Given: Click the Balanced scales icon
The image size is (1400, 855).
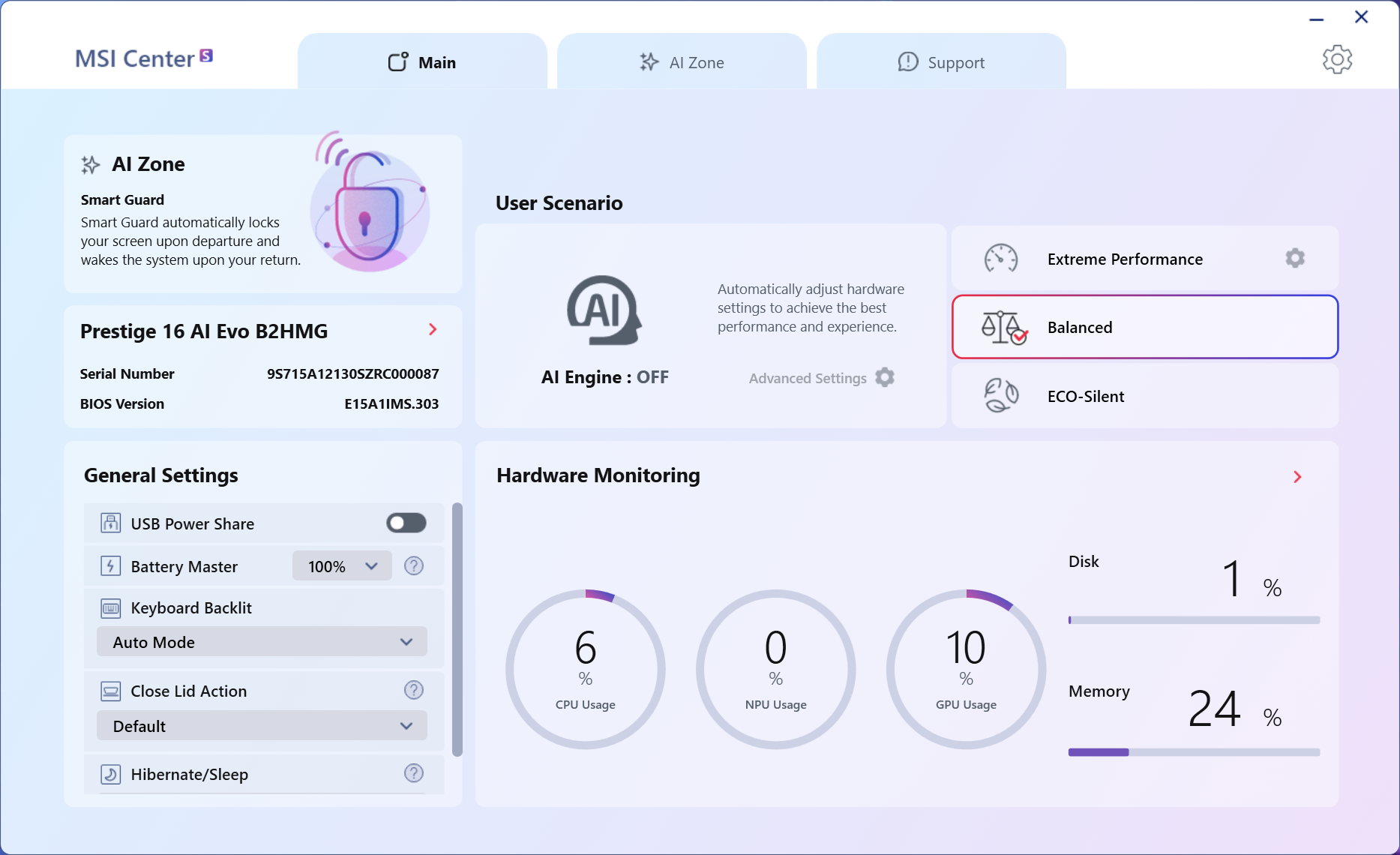Looking at the screenshot, I should pyautogui.click(x=1003, y=328).
